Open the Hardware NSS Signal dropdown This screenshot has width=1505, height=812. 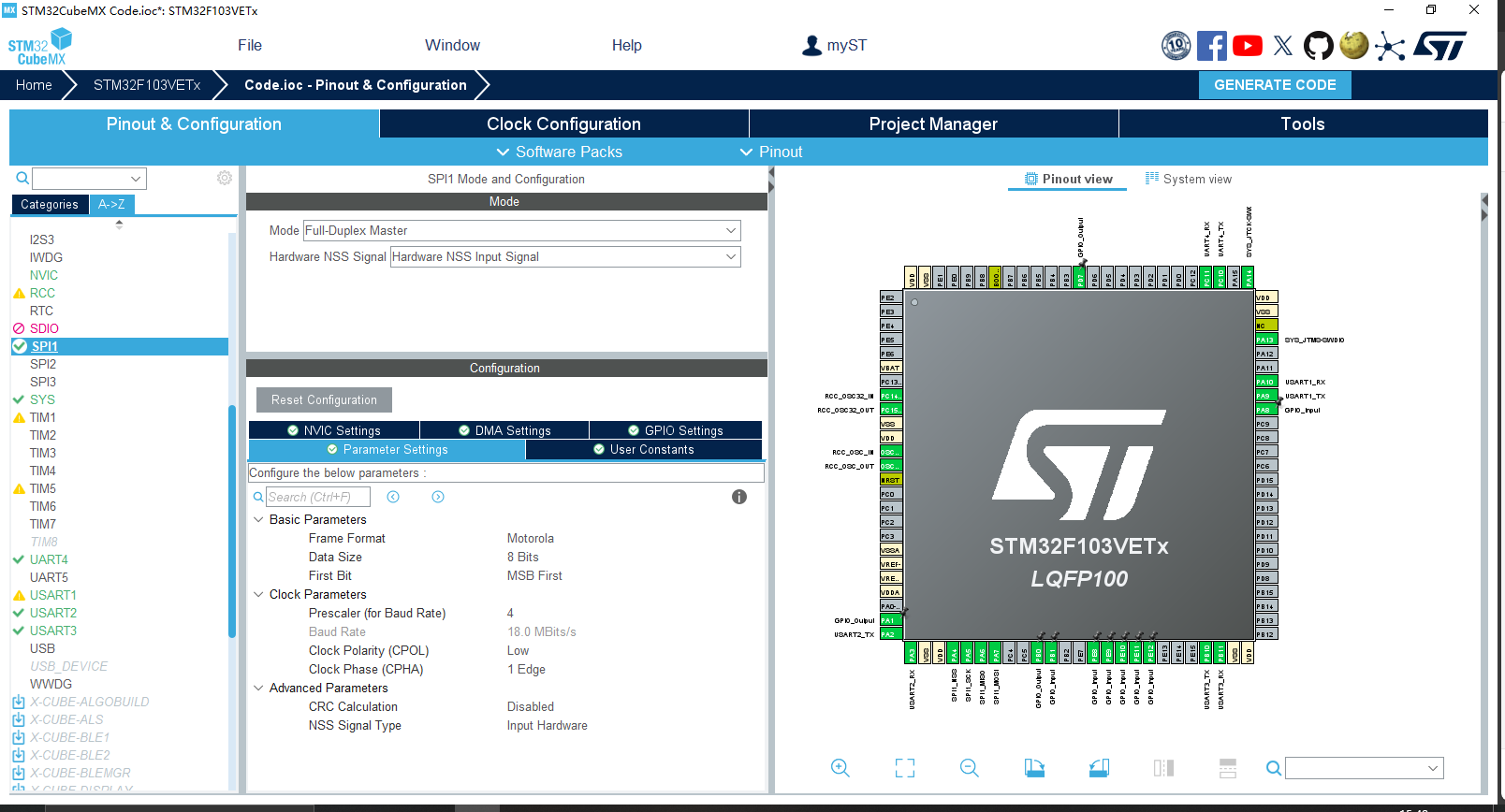click(565, 256)
